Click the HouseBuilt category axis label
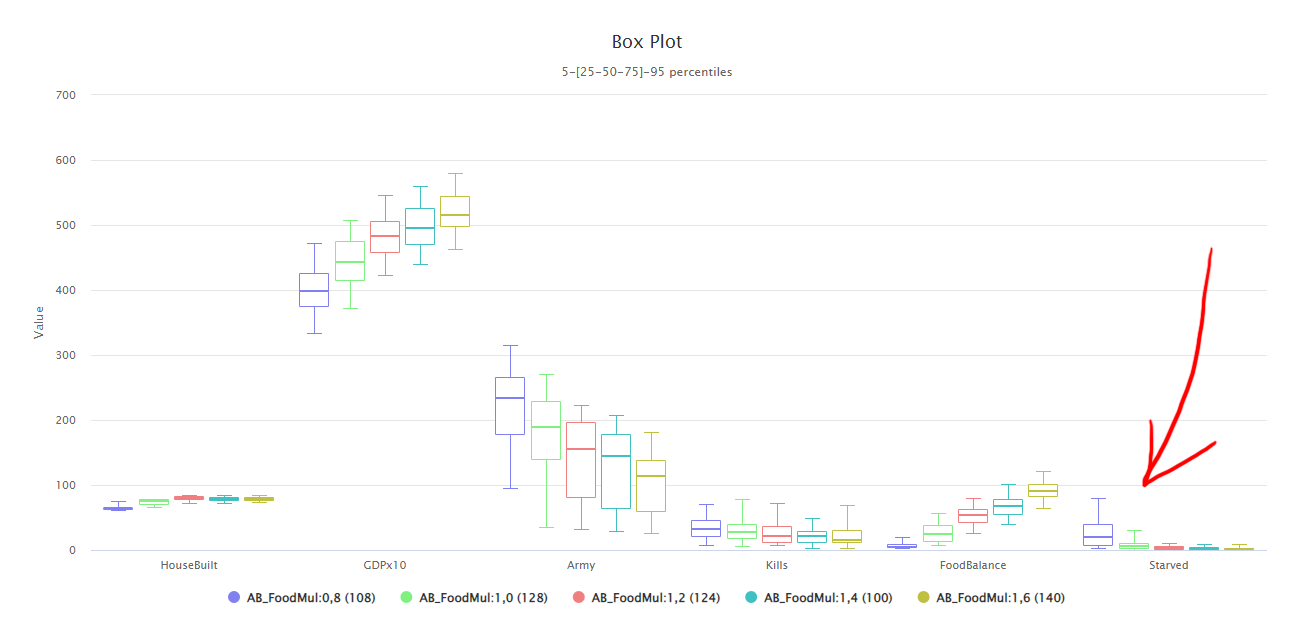Screen dimensions: 1300x640 [x=189, y=565]
